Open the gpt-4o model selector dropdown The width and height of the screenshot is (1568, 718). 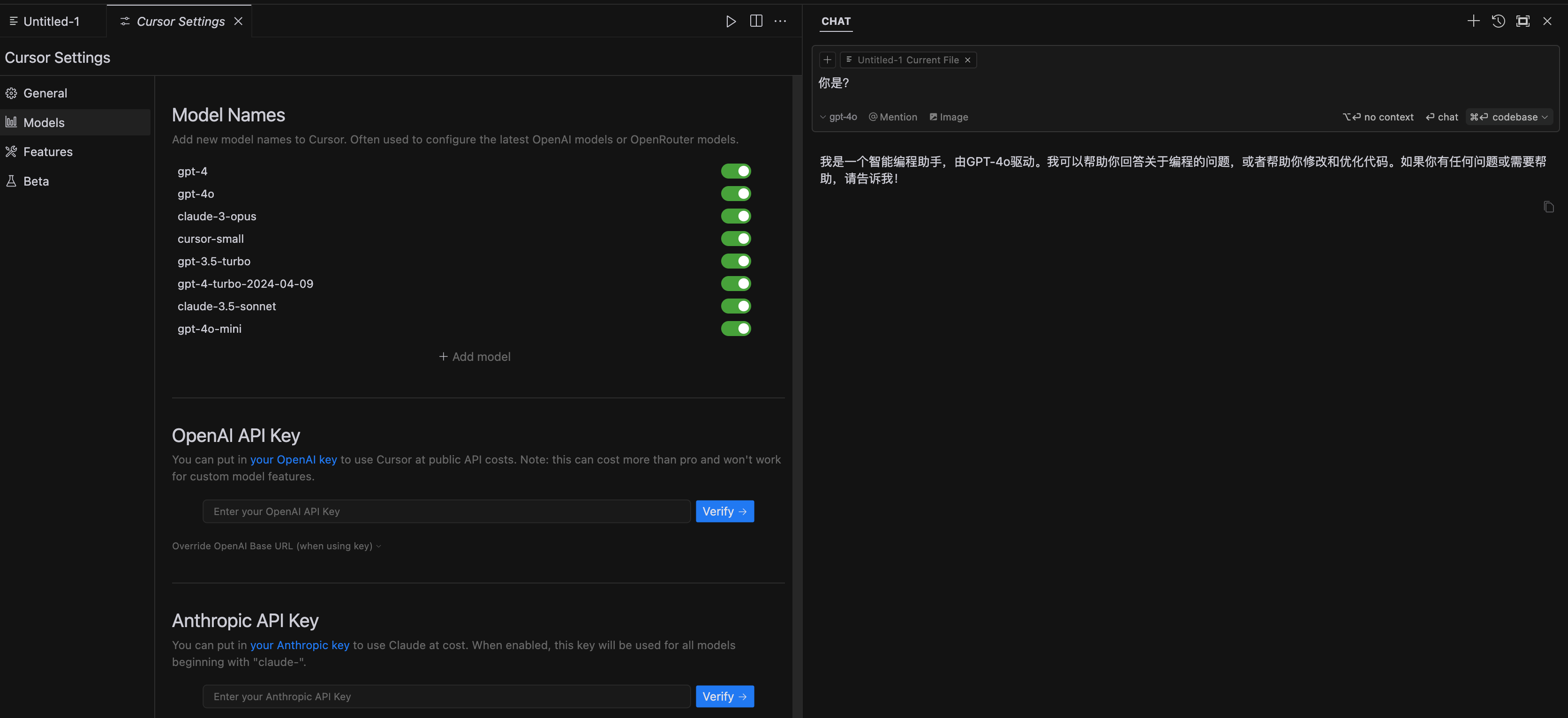point(838,117)
